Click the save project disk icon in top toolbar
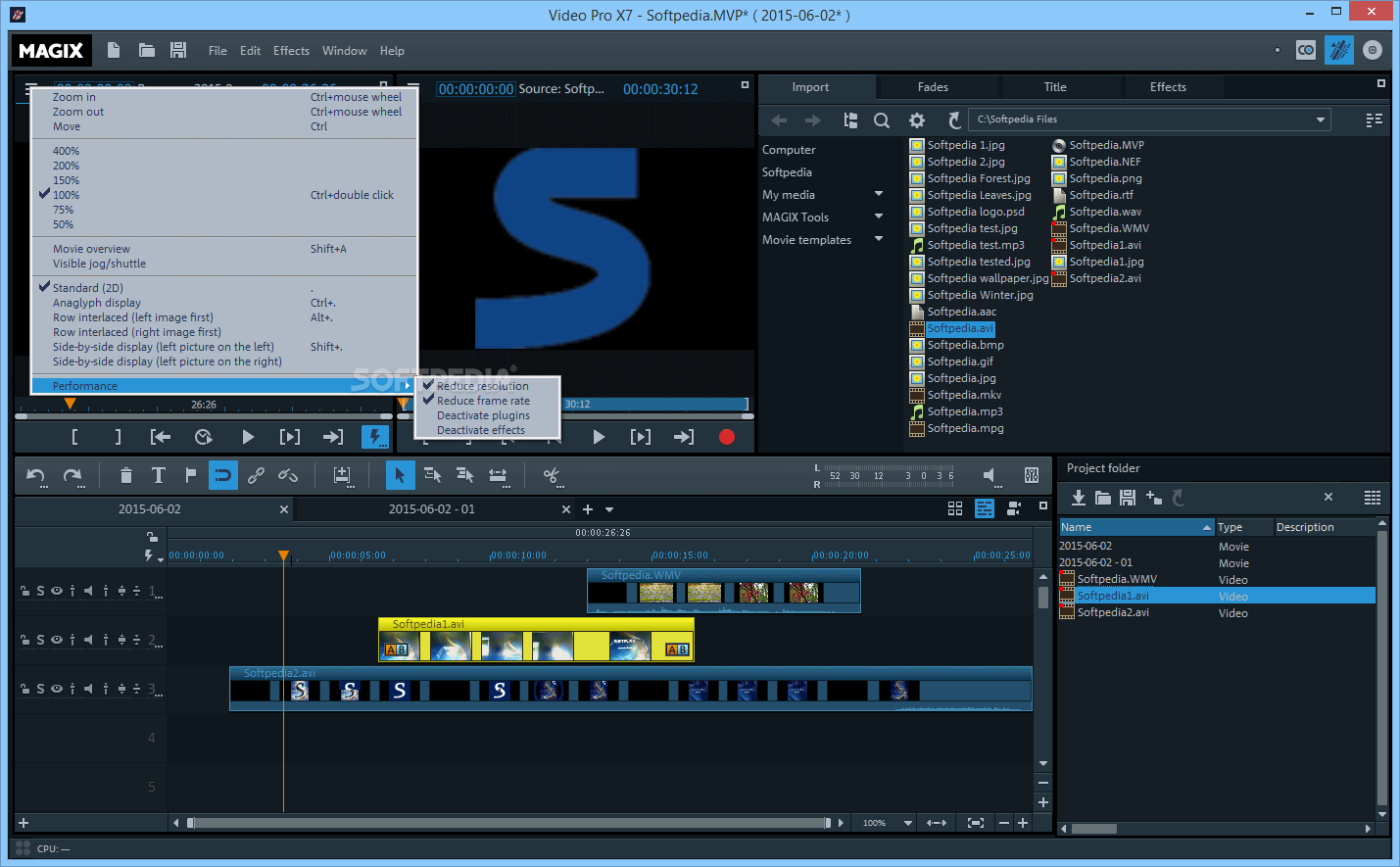This screenshot has height=867, width=1400. click(x=178, y=50)
